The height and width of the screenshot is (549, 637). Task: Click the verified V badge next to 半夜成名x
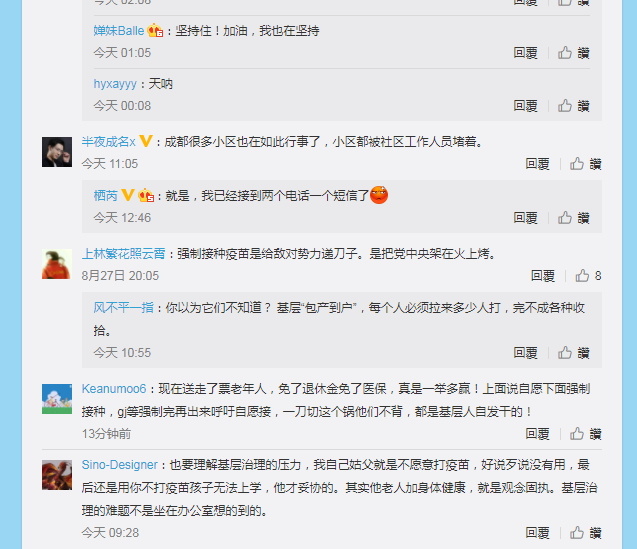pyautogui.click(x=145, y=141)
